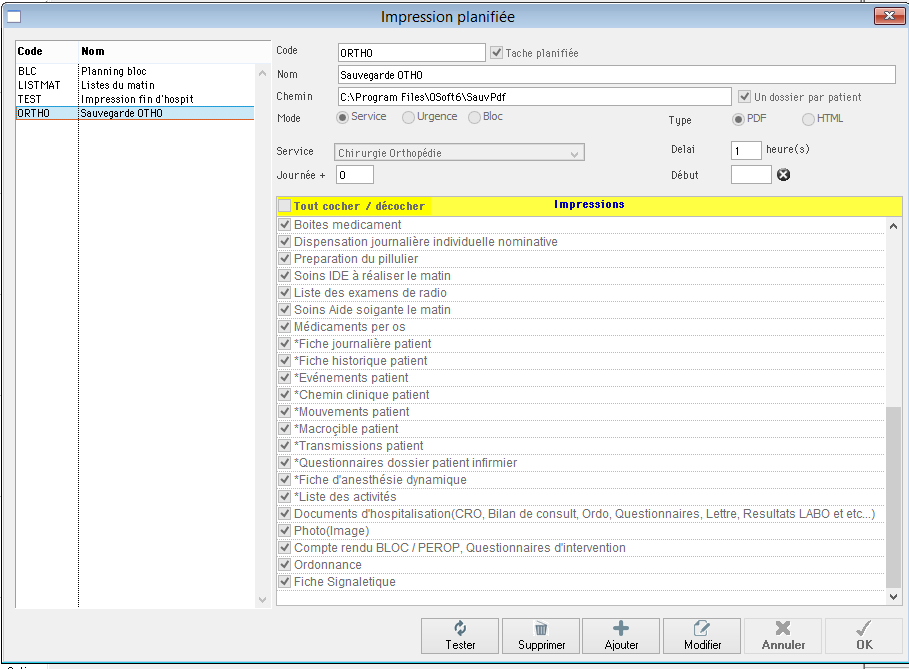Click the task list down arrow
This screenshot has height=669, width=909.
coord(263,599)
